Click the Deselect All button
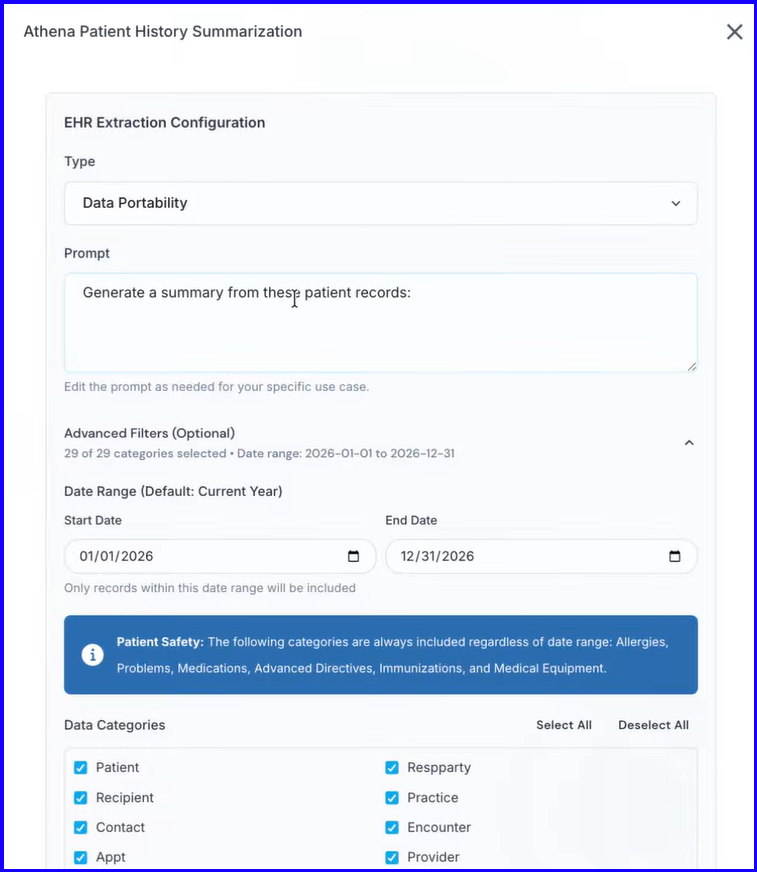Image resolution: width=757 pixels, height=872 pixels. tap(653, 725)
